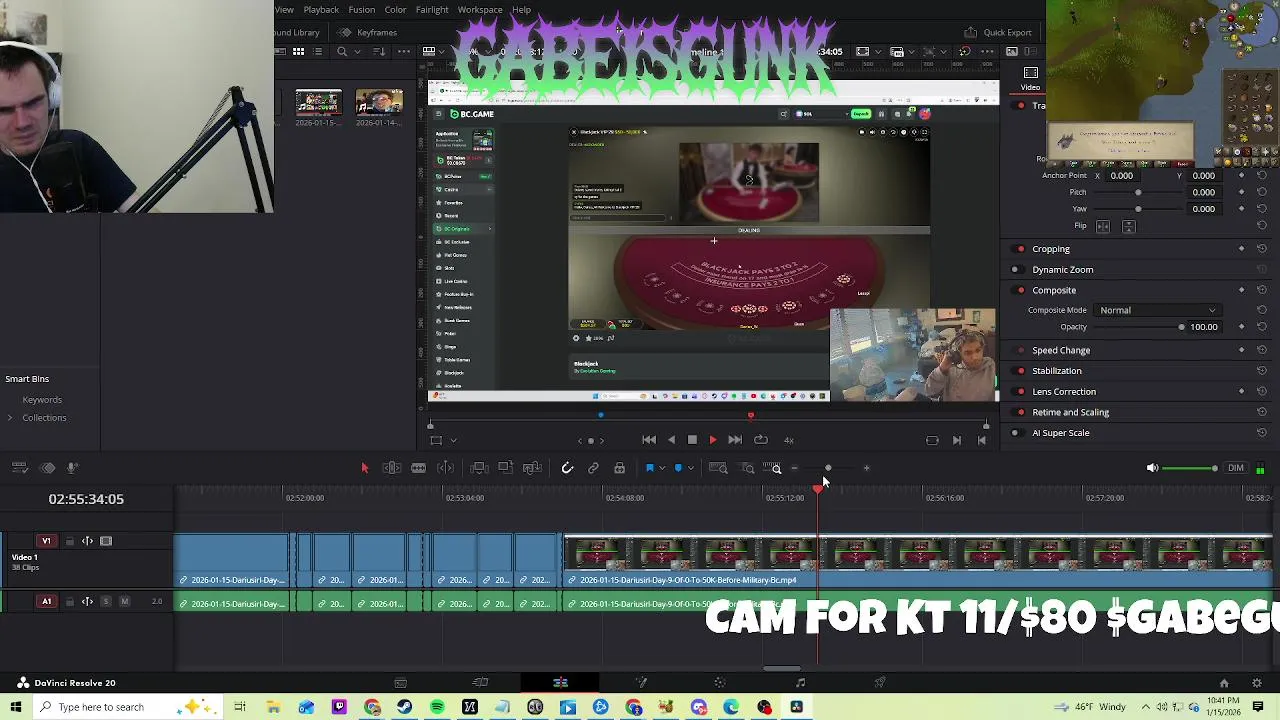Open the Help menu
The height and width of the screenshot is (720, 1280).
(521, 10)
